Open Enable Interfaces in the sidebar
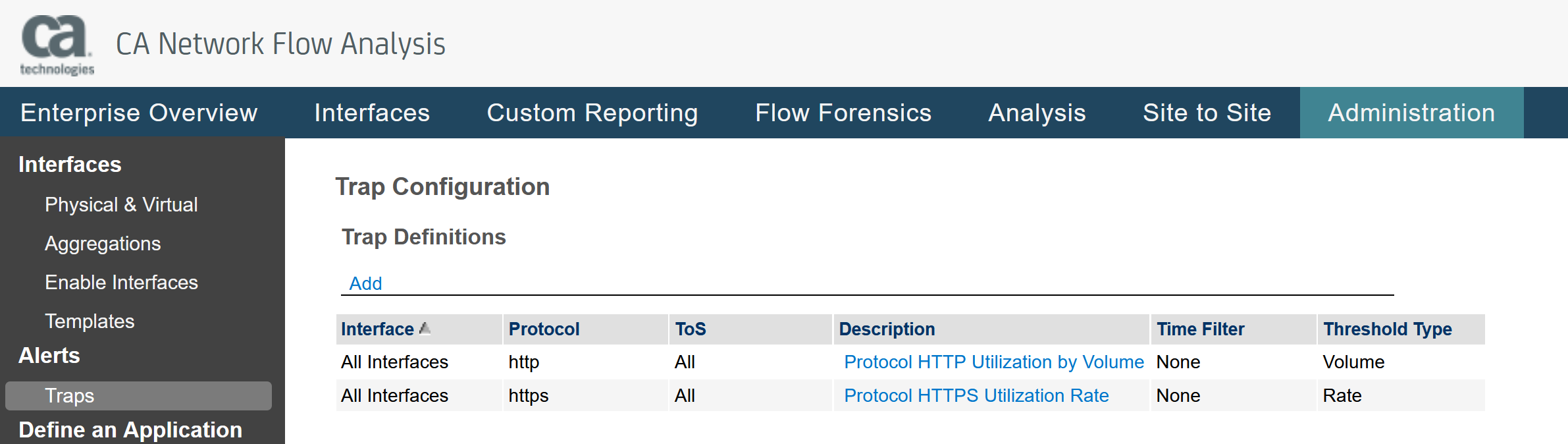This screenshot has width=1568, height=444. 121,283
